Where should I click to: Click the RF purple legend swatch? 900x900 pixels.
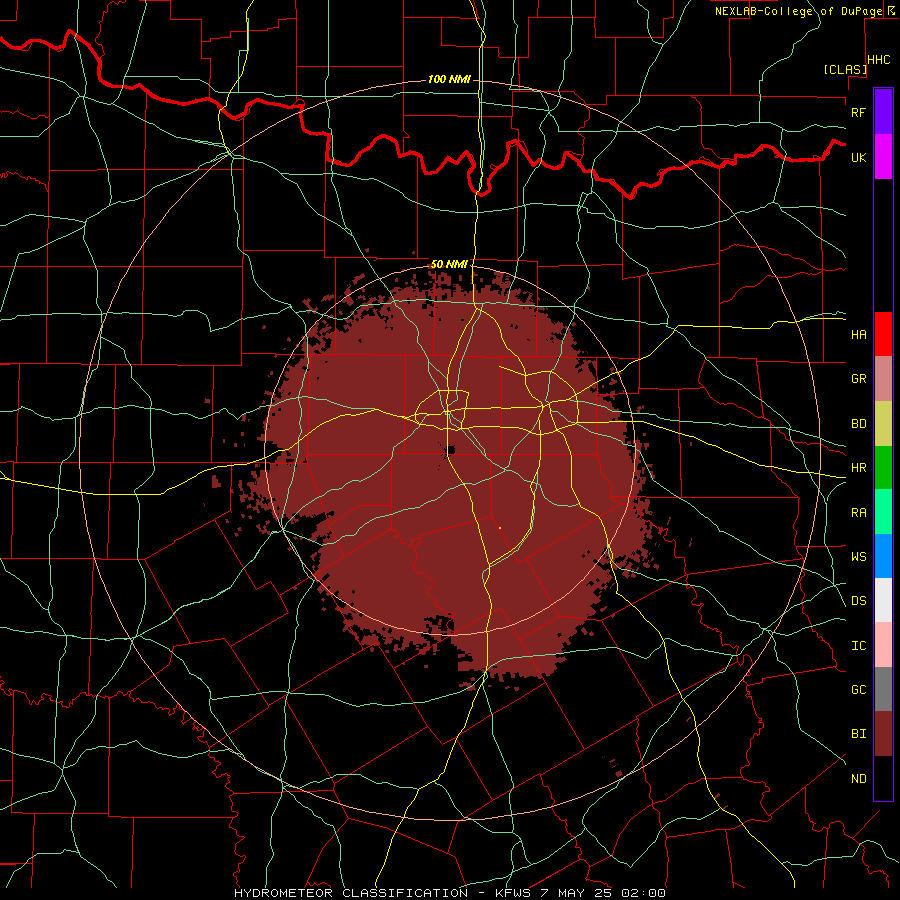pyautogui.click(x=883, y=112)
